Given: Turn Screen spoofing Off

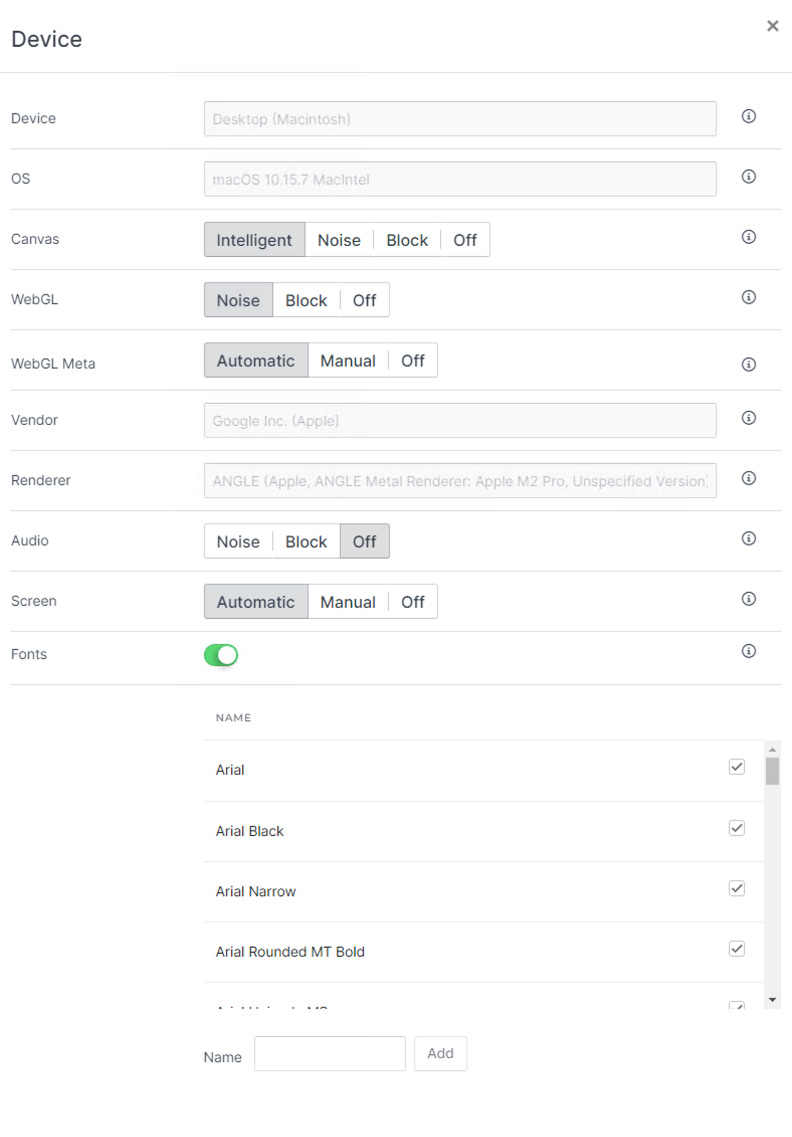Looking at the screenshot, I should [413, 602].
